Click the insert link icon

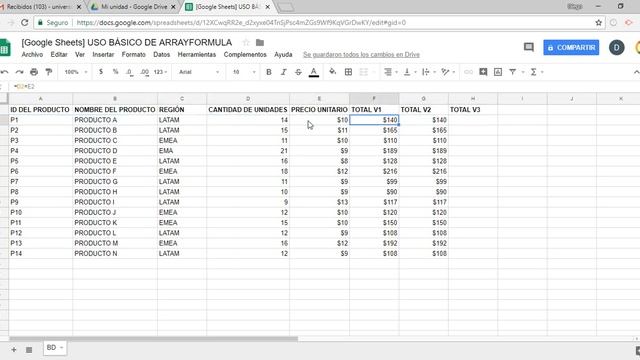click(468, 72)
